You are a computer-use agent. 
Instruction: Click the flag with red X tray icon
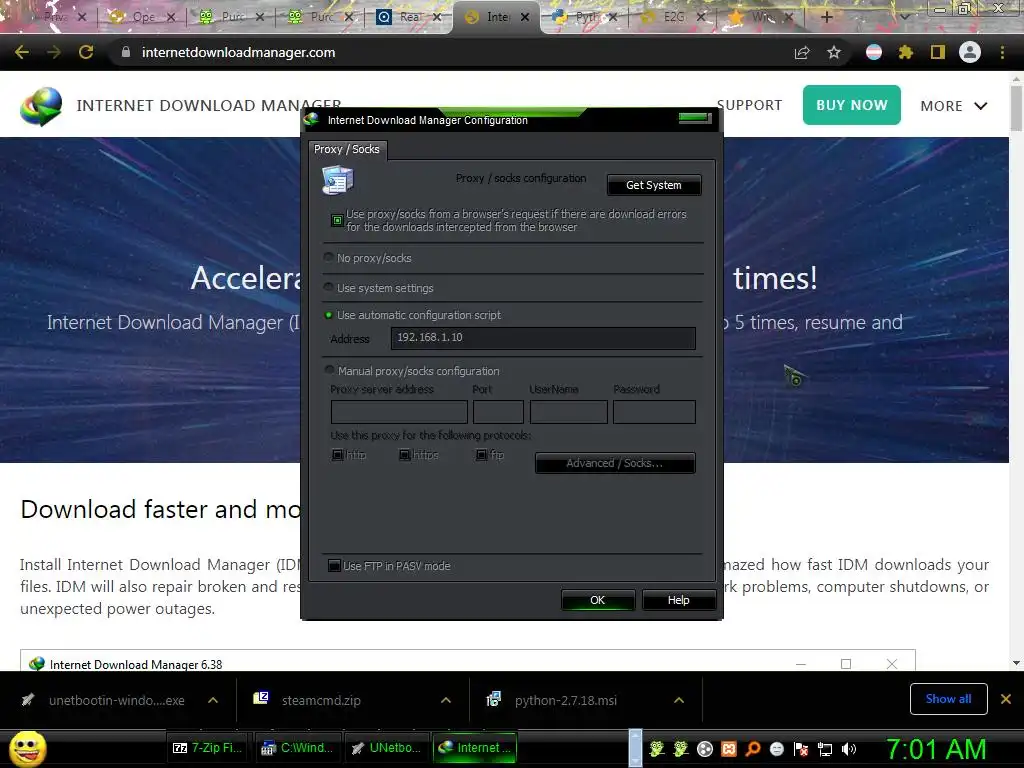coord(801,749)
